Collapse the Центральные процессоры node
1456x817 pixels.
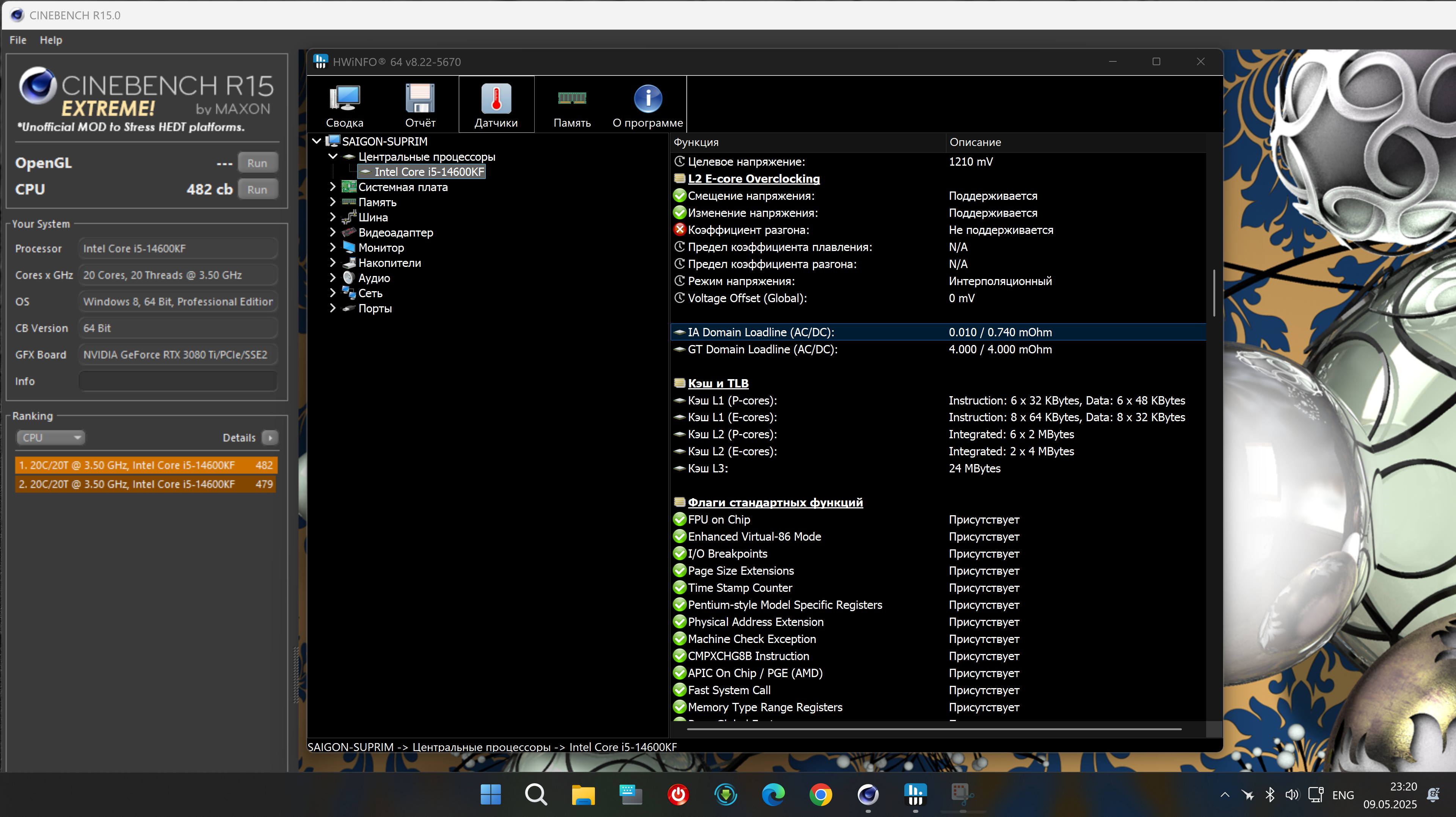point(333,157)
